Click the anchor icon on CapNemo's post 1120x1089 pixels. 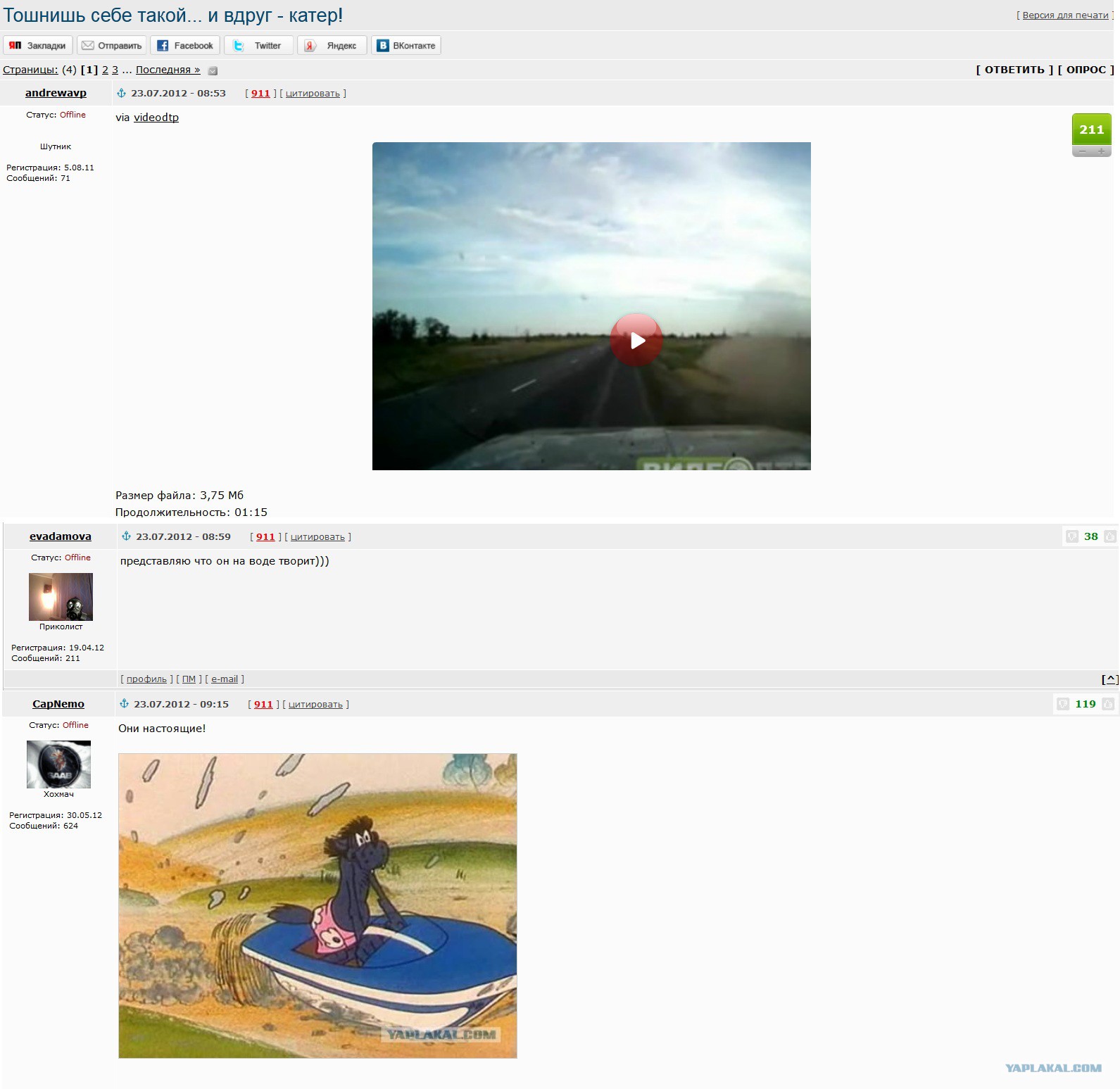point(124,704)
